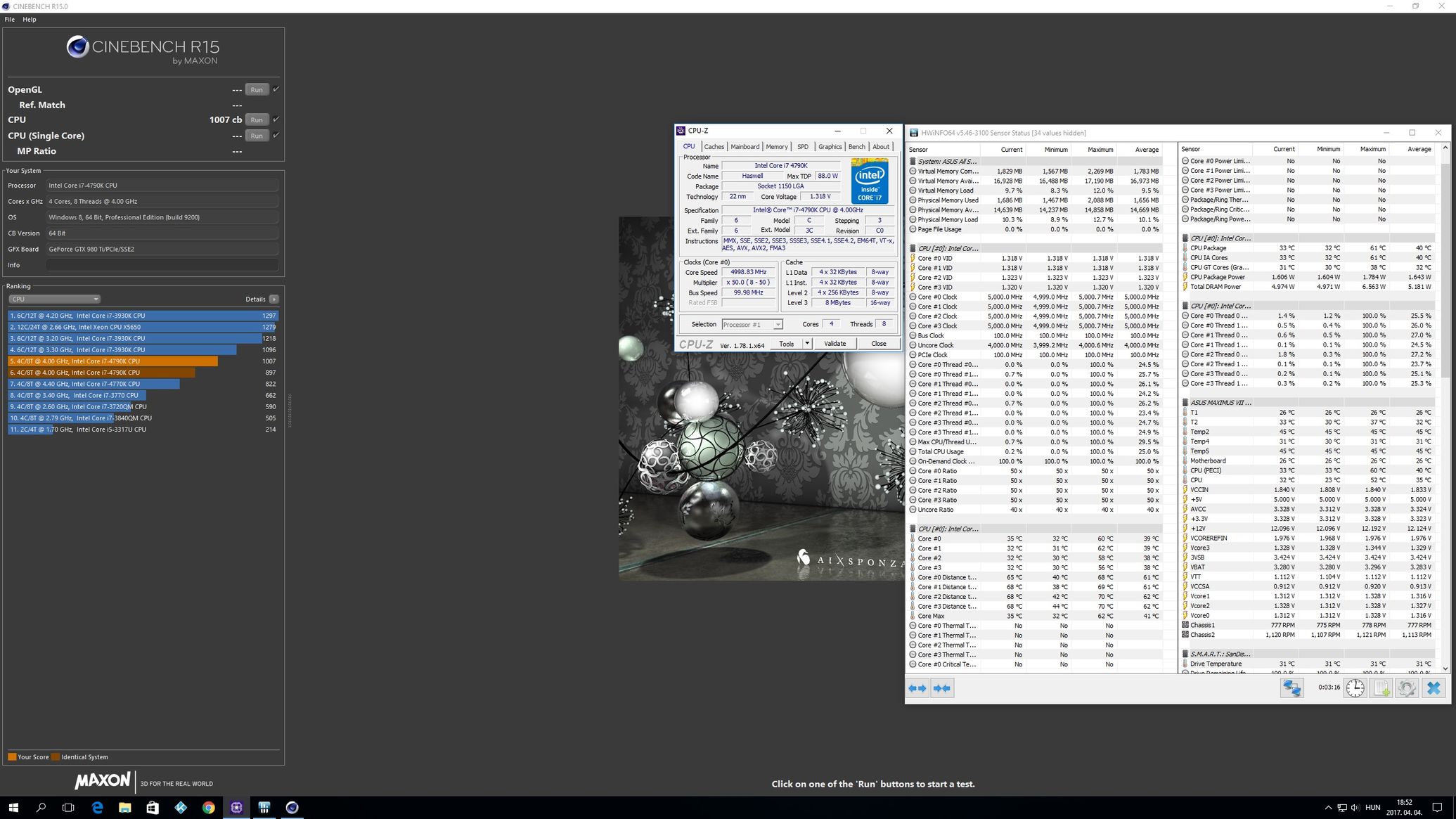This screenshot has width=1456, height=819.
Task: Switch to the Graphics tab in CPU-Z
Action: point(830,147)
